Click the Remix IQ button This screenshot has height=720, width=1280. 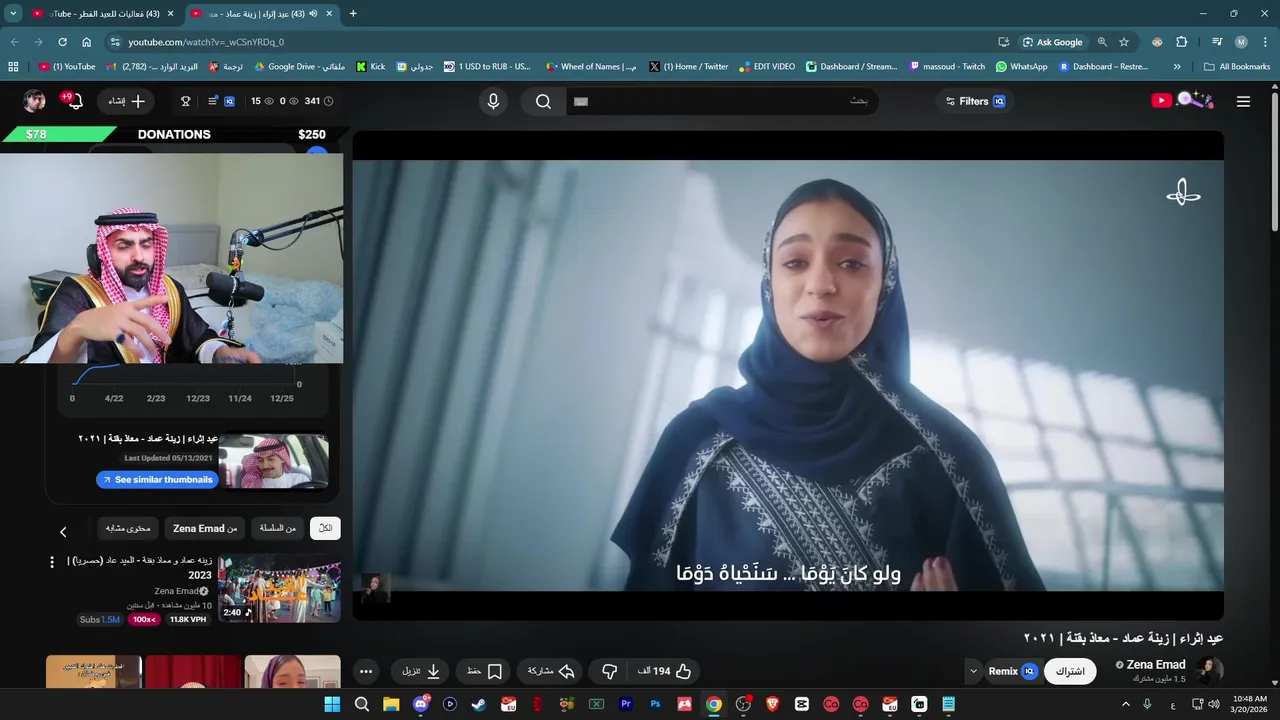[x=1013, y=671]
